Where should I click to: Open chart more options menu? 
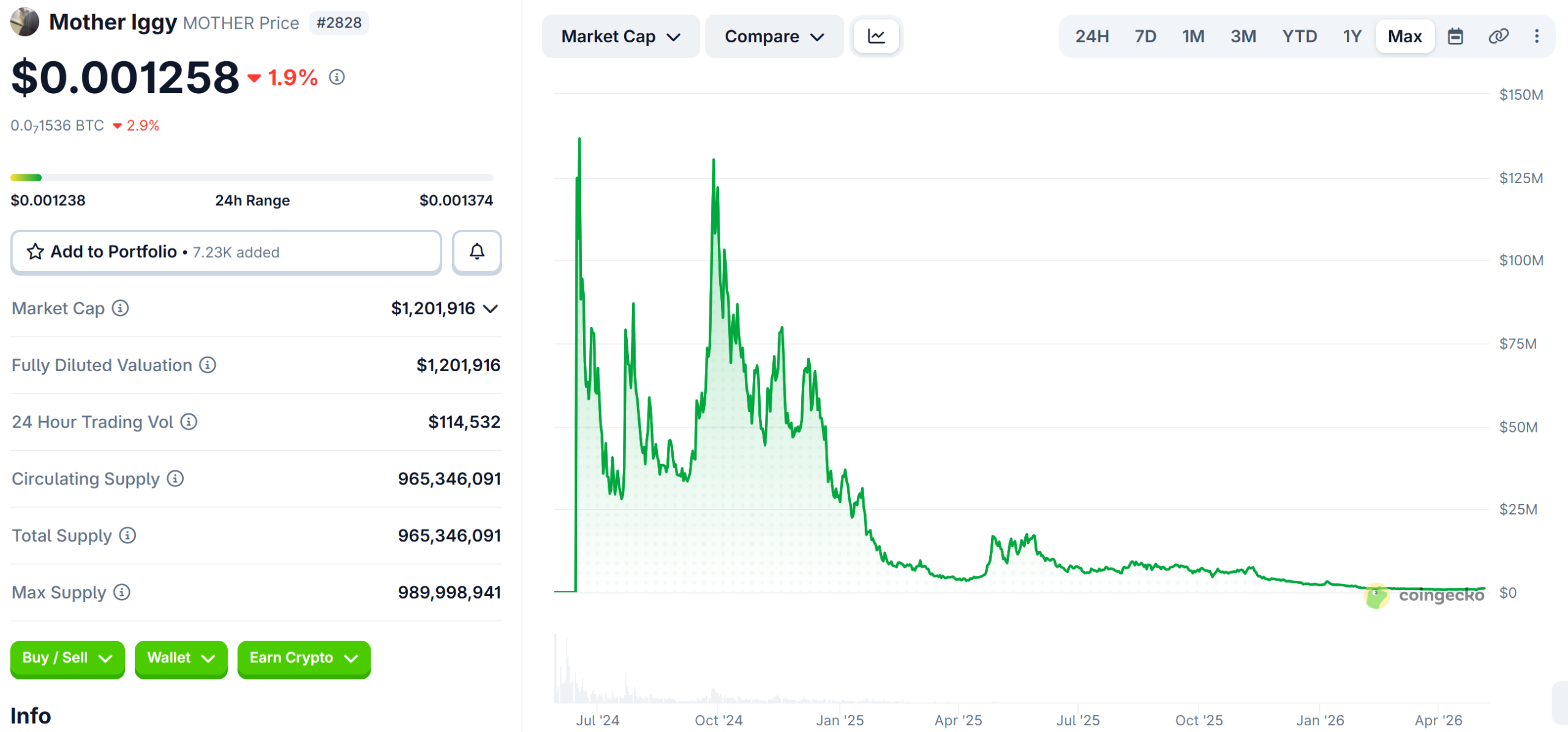pos(1537,36)
